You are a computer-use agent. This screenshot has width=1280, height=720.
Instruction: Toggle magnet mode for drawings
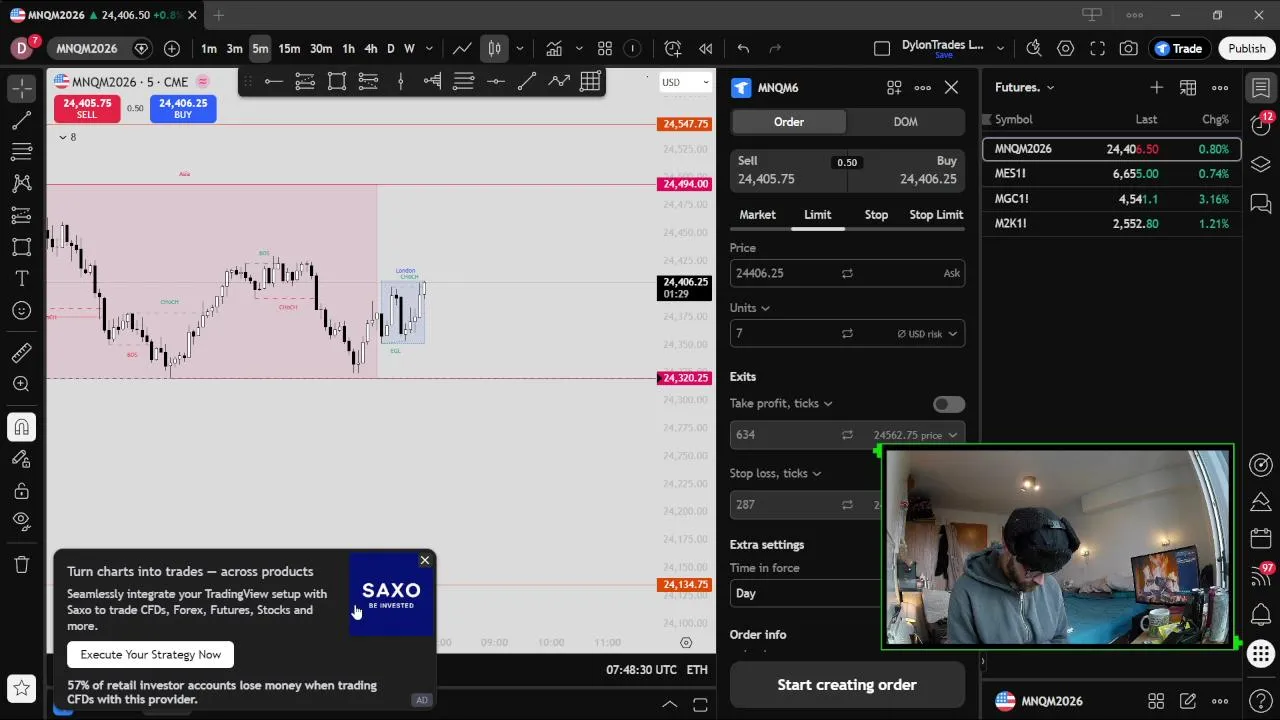pyautogui.click(x=21, y=427)
